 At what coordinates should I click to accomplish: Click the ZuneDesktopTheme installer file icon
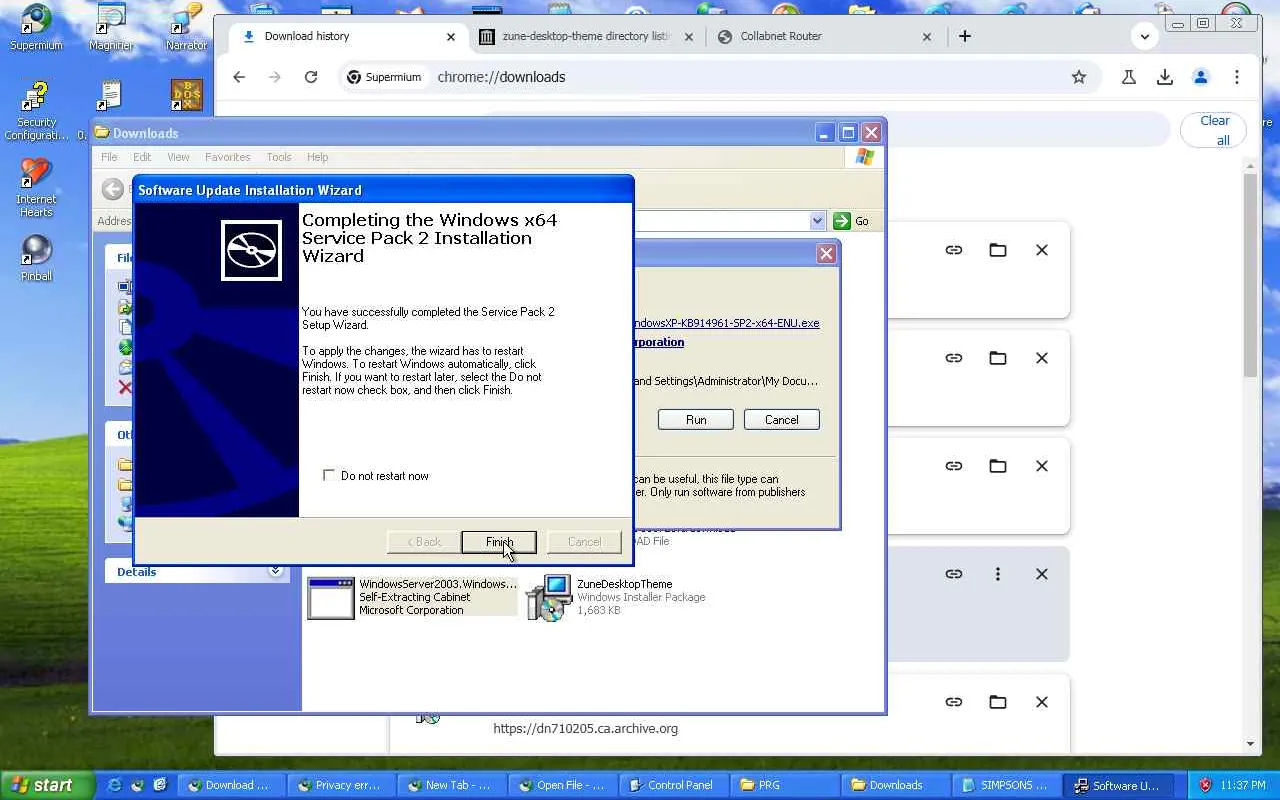click(x=548, y=597)
